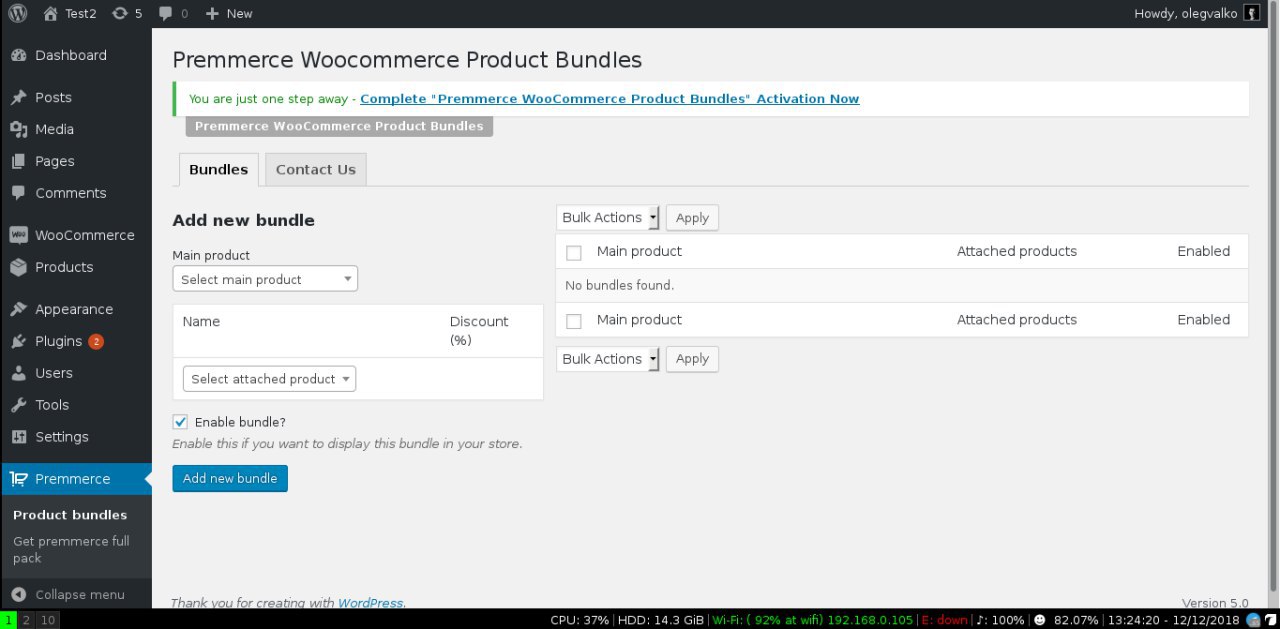
Task: Click the volume 100% status indicator
Action: pos(1000,620)
